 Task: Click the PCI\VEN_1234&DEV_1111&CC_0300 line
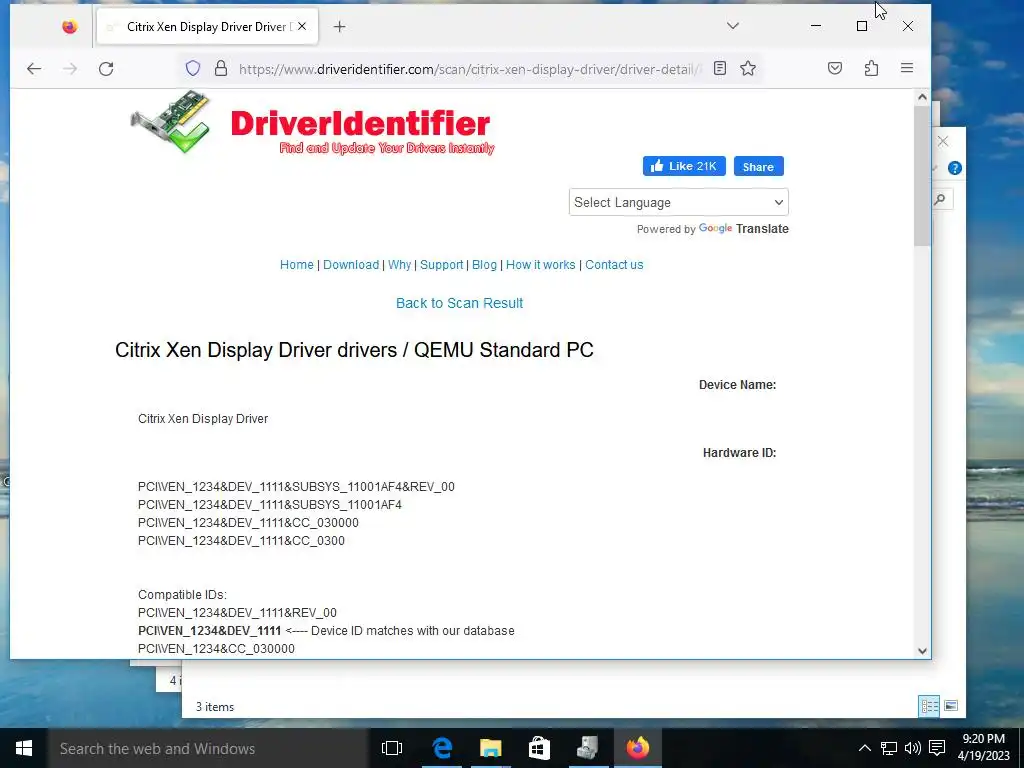241,541
